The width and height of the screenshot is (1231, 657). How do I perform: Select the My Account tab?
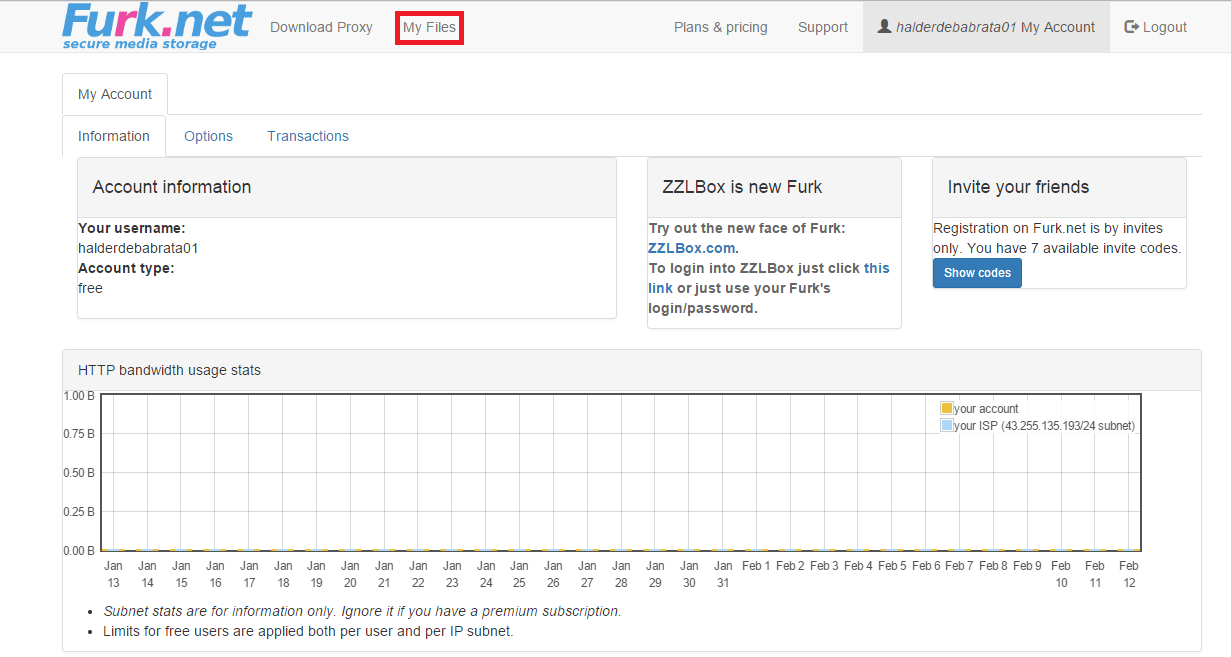pos(115,94)
